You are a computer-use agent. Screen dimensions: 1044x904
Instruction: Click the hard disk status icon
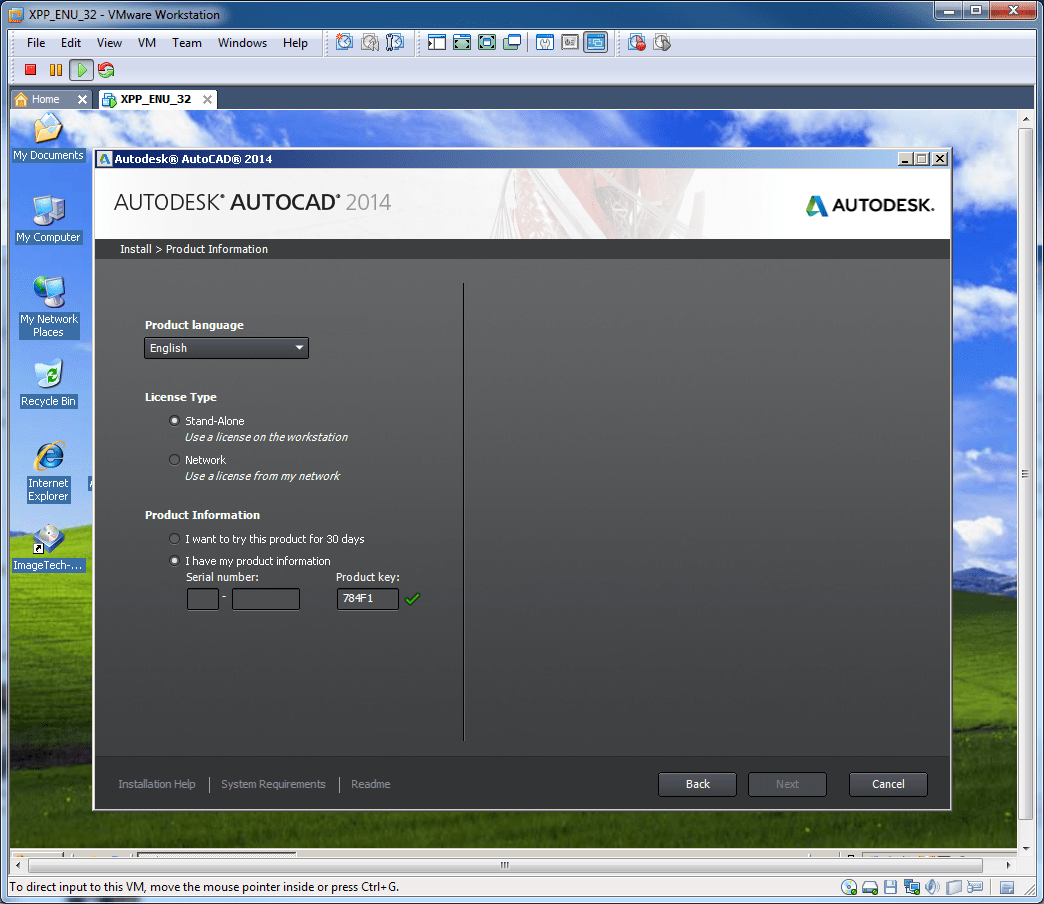coord(870,887)
